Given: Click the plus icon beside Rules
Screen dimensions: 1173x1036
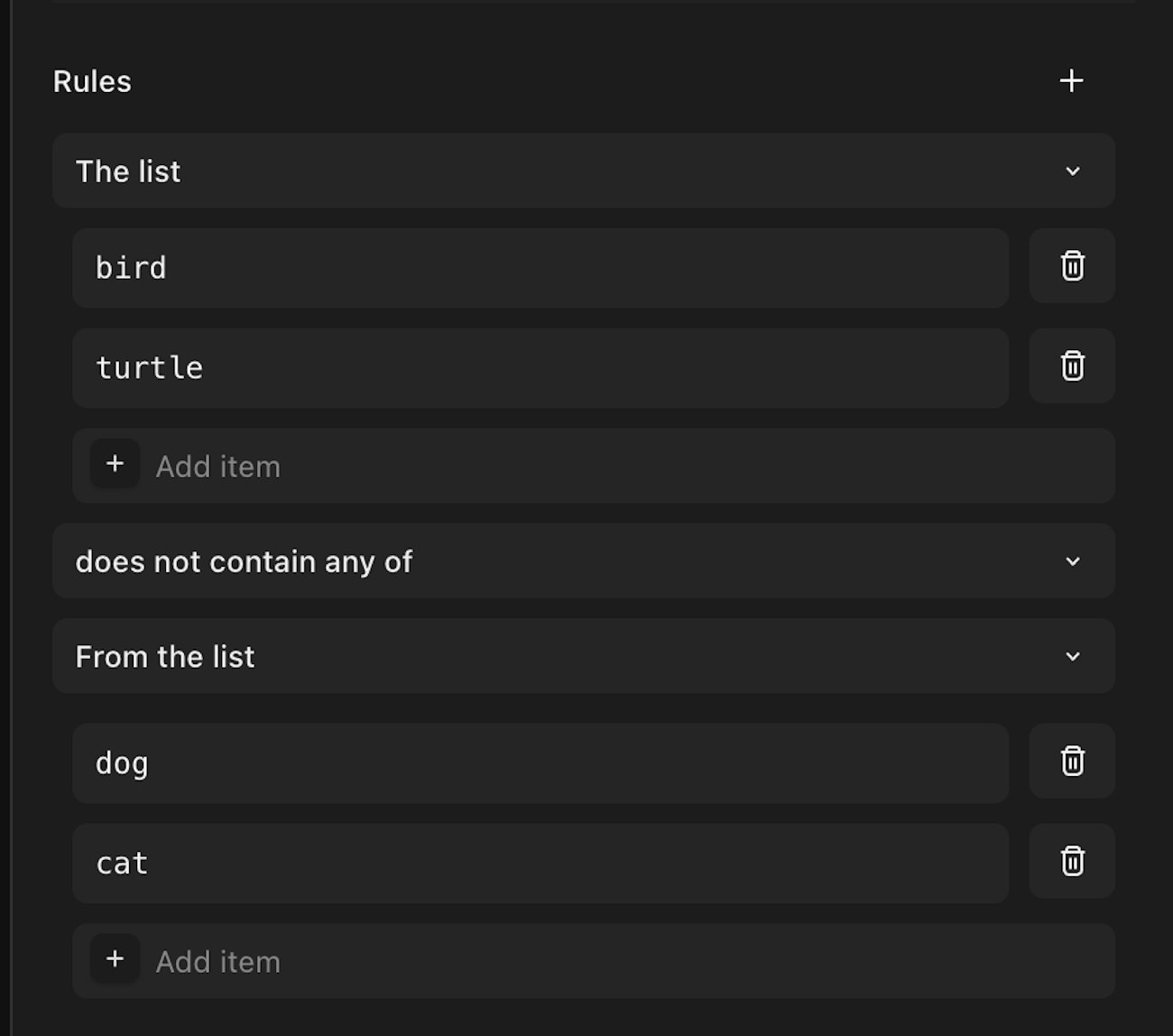Looking at the screenshot, I should (x=1071, y=81).
